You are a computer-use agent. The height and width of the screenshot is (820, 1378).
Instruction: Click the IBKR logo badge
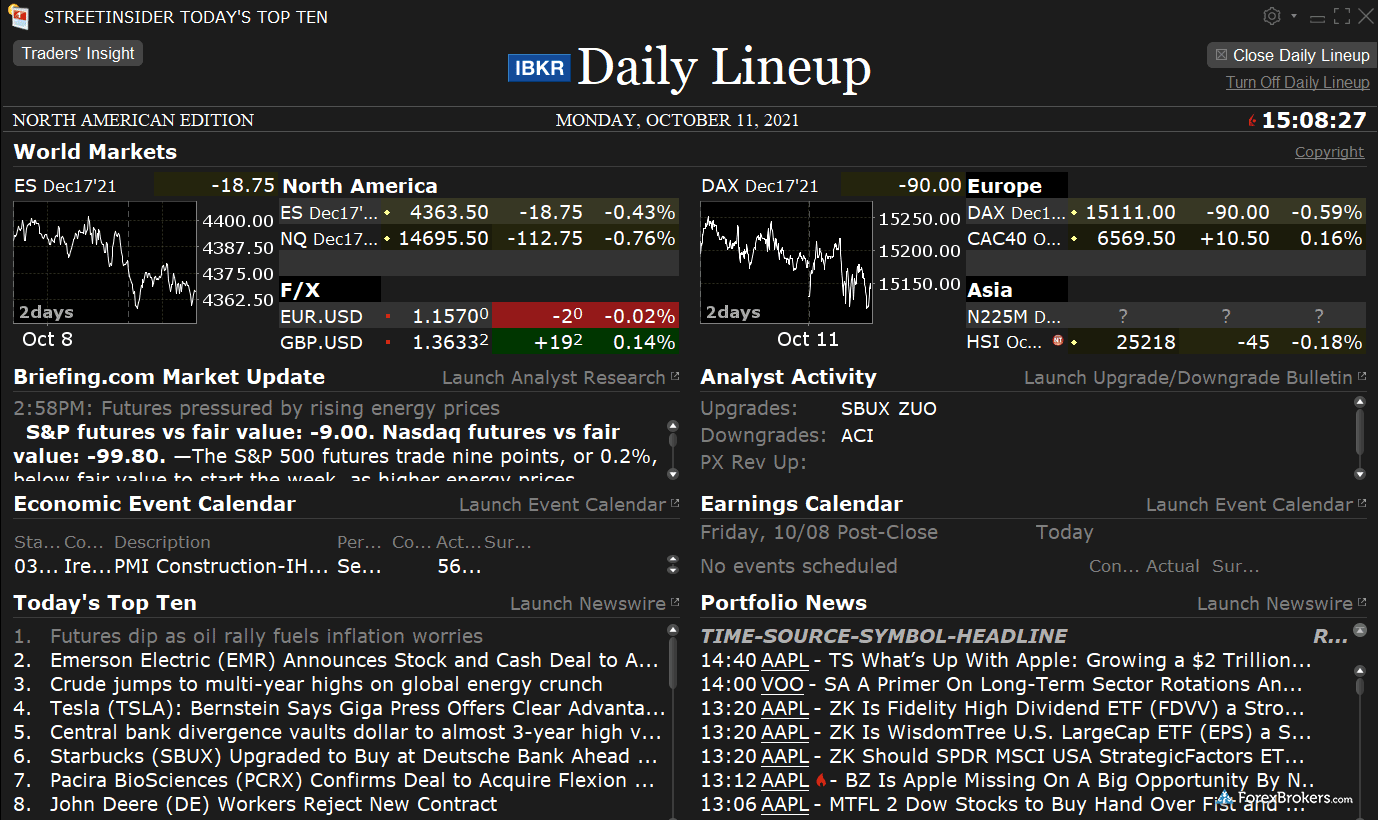(539, 67)
